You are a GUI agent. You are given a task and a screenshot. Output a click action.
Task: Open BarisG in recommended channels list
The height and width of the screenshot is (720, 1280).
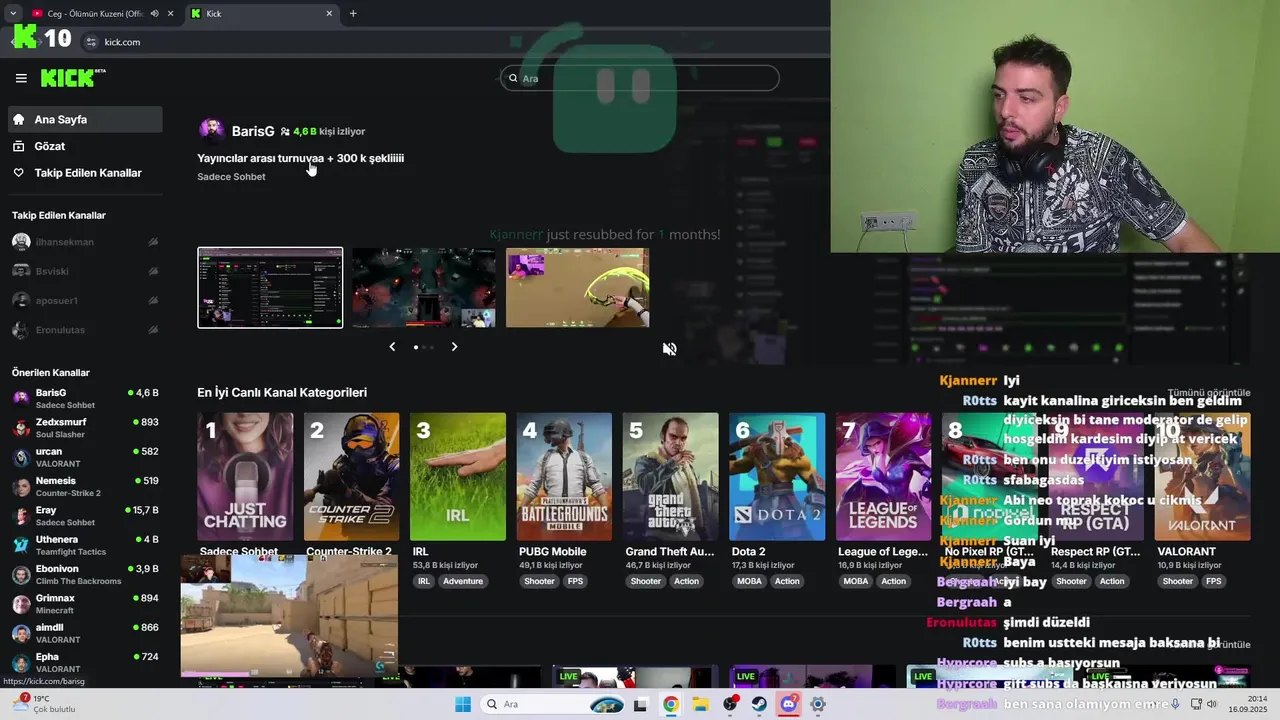[x=85, y=398]
